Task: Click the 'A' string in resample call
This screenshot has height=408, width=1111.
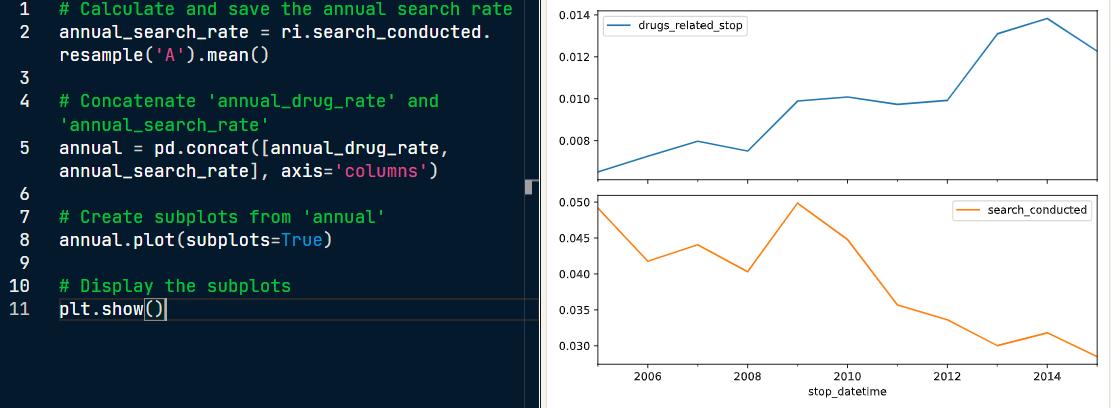Action: (170, 55)
